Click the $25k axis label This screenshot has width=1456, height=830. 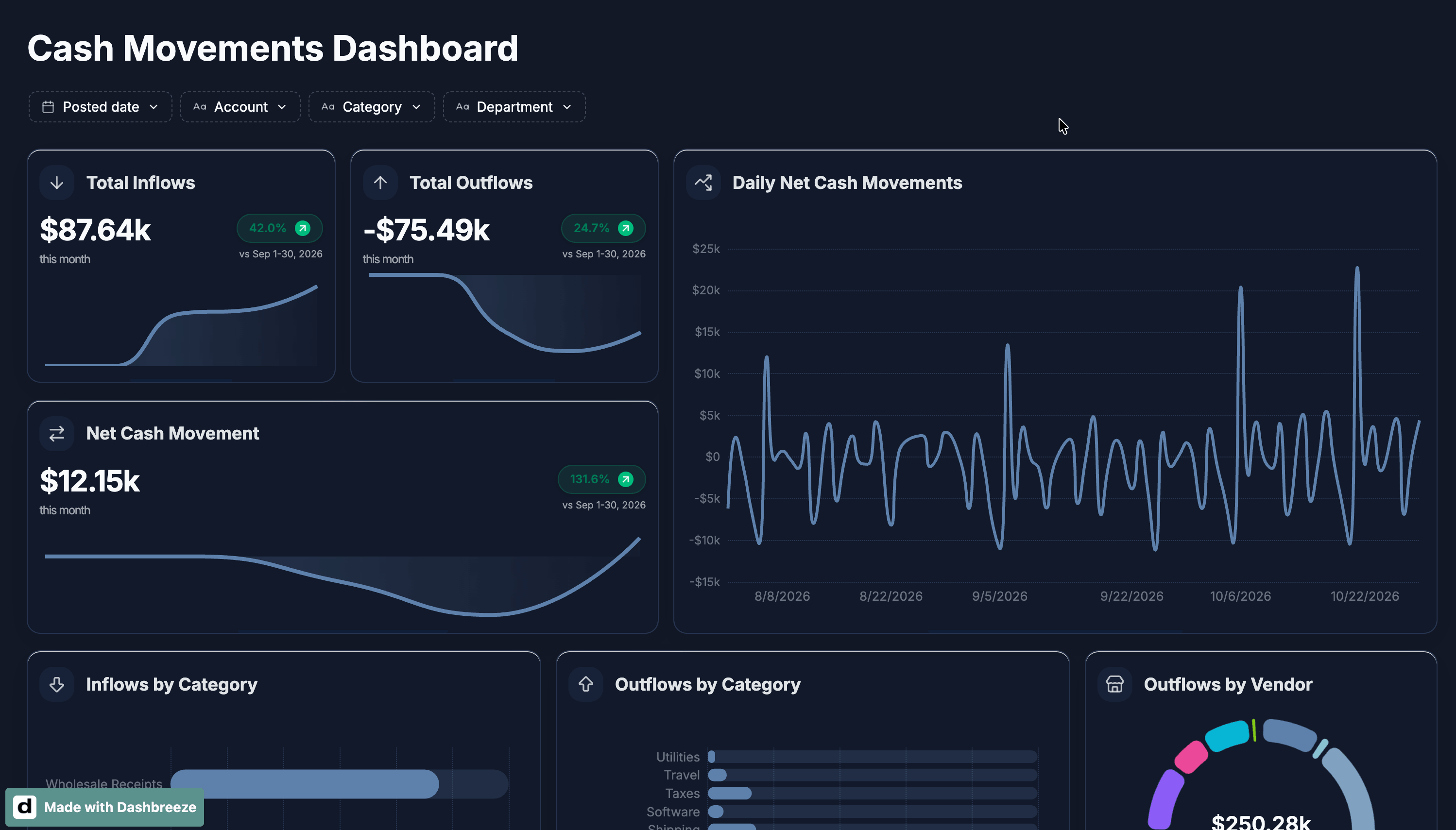(706, 249)
